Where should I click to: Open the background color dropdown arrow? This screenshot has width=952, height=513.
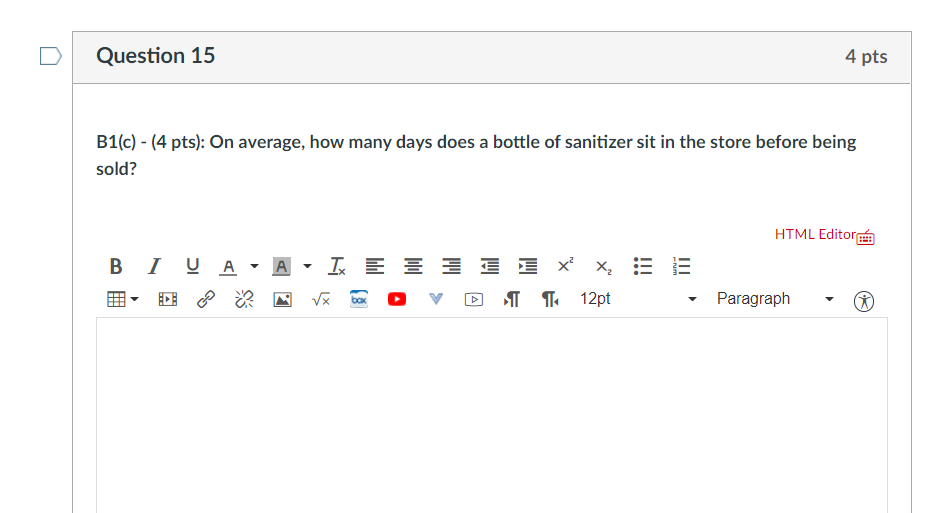[x=307, y=266]
